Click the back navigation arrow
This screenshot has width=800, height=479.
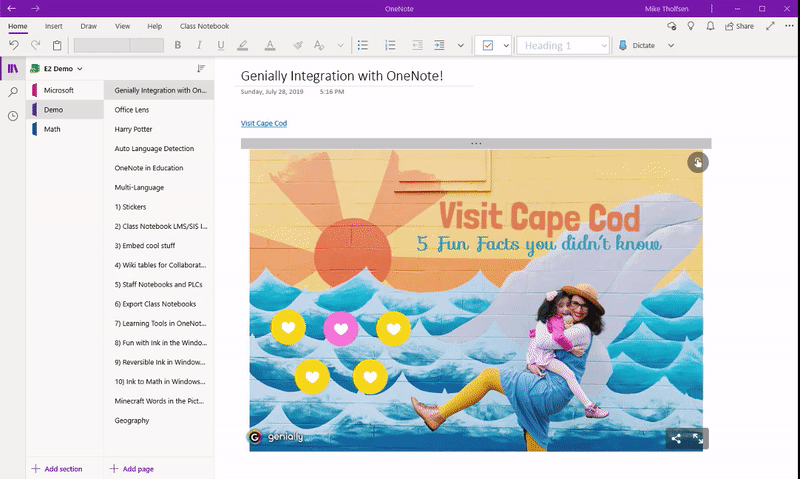(x=12, y=8)
